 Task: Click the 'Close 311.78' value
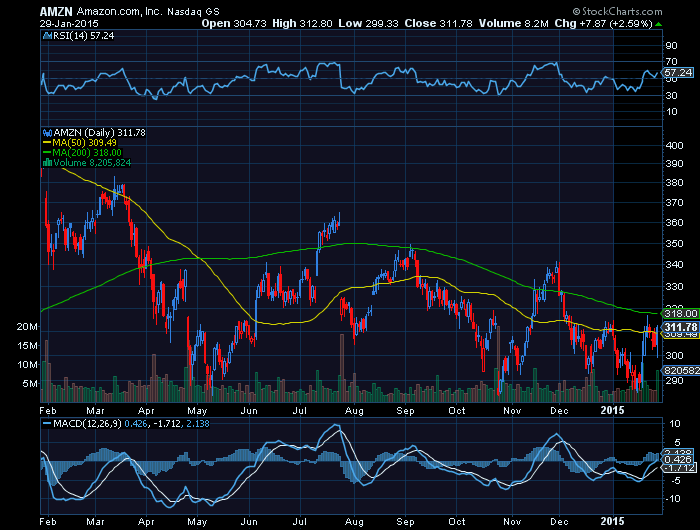click(438, 24)
